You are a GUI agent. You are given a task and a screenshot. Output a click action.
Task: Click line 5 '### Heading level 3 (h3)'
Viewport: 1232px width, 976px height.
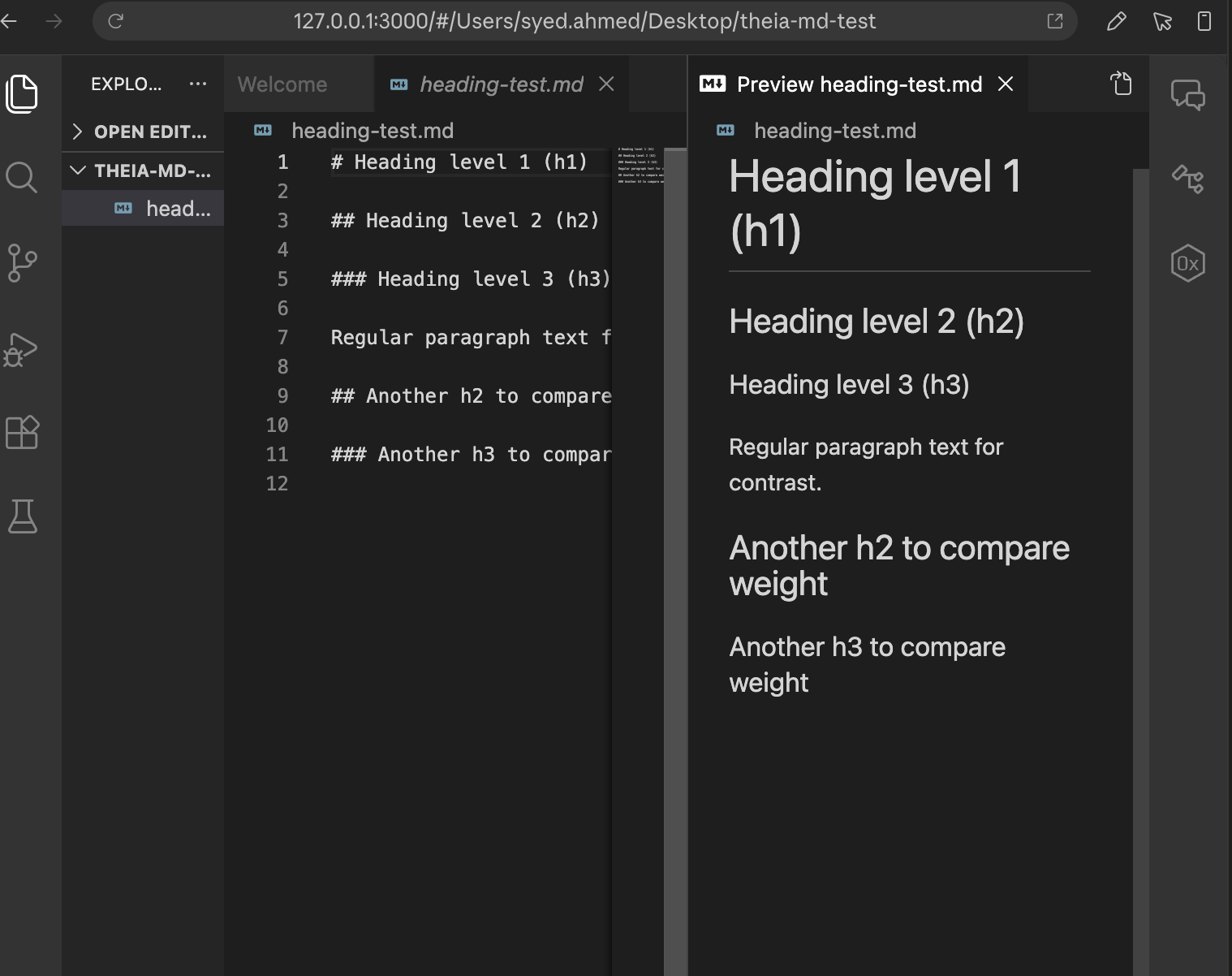(x=471, y=279)
